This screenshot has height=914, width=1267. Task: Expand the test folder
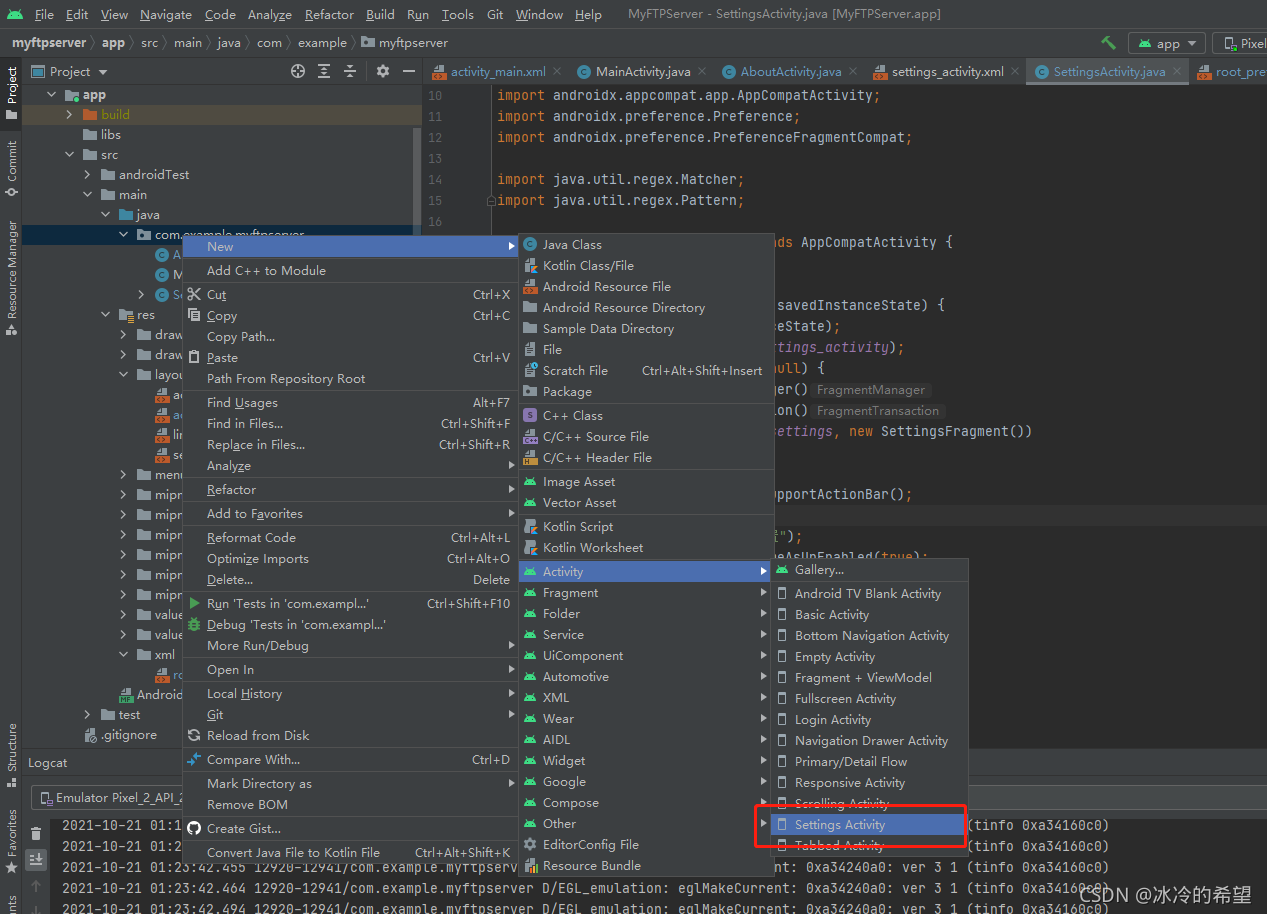coord(88,714)
